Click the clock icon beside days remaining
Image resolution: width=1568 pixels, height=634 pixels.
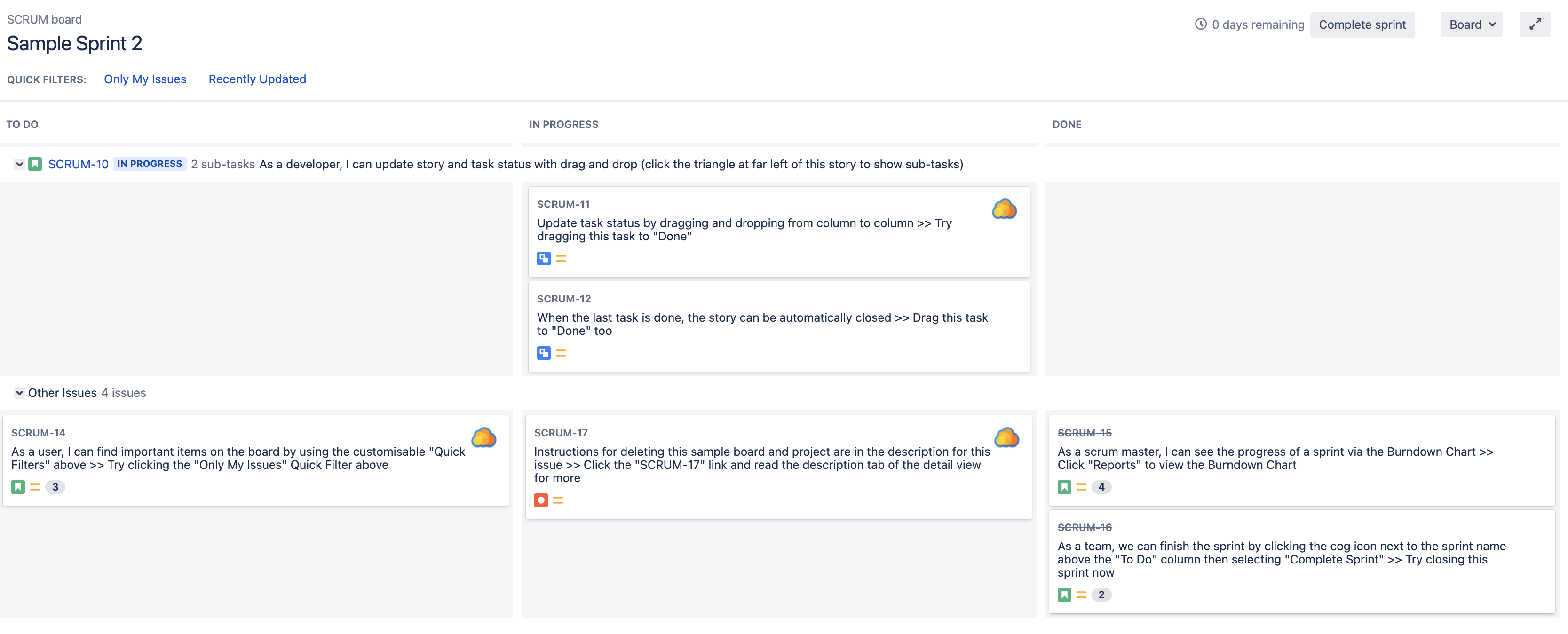coord(1200,24)
